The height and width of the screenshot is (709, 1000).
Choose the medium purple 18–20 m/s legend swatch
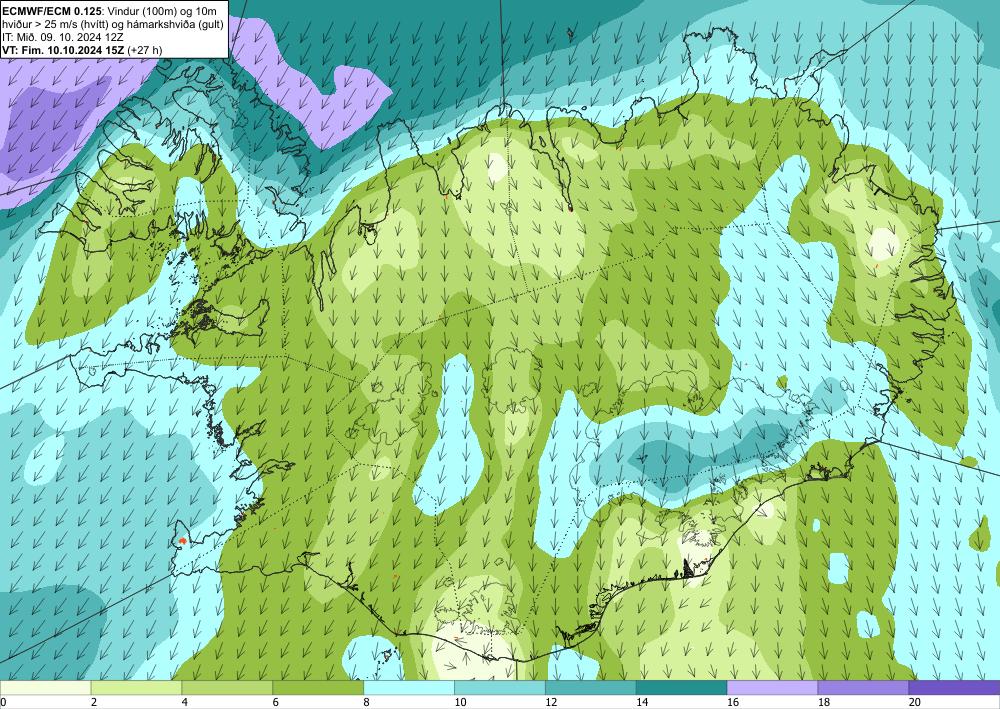(863, 687)
